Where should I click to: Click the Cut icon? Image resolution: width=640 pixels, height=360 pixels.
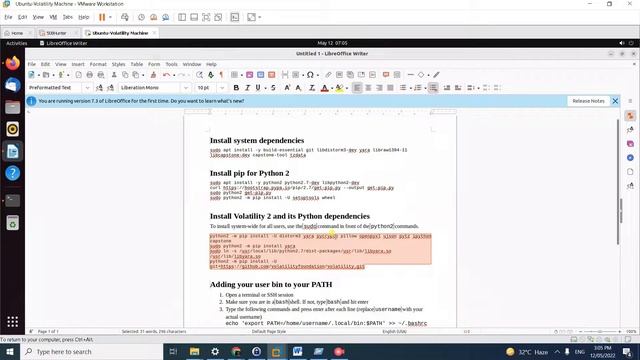click(x=114, y=75)
